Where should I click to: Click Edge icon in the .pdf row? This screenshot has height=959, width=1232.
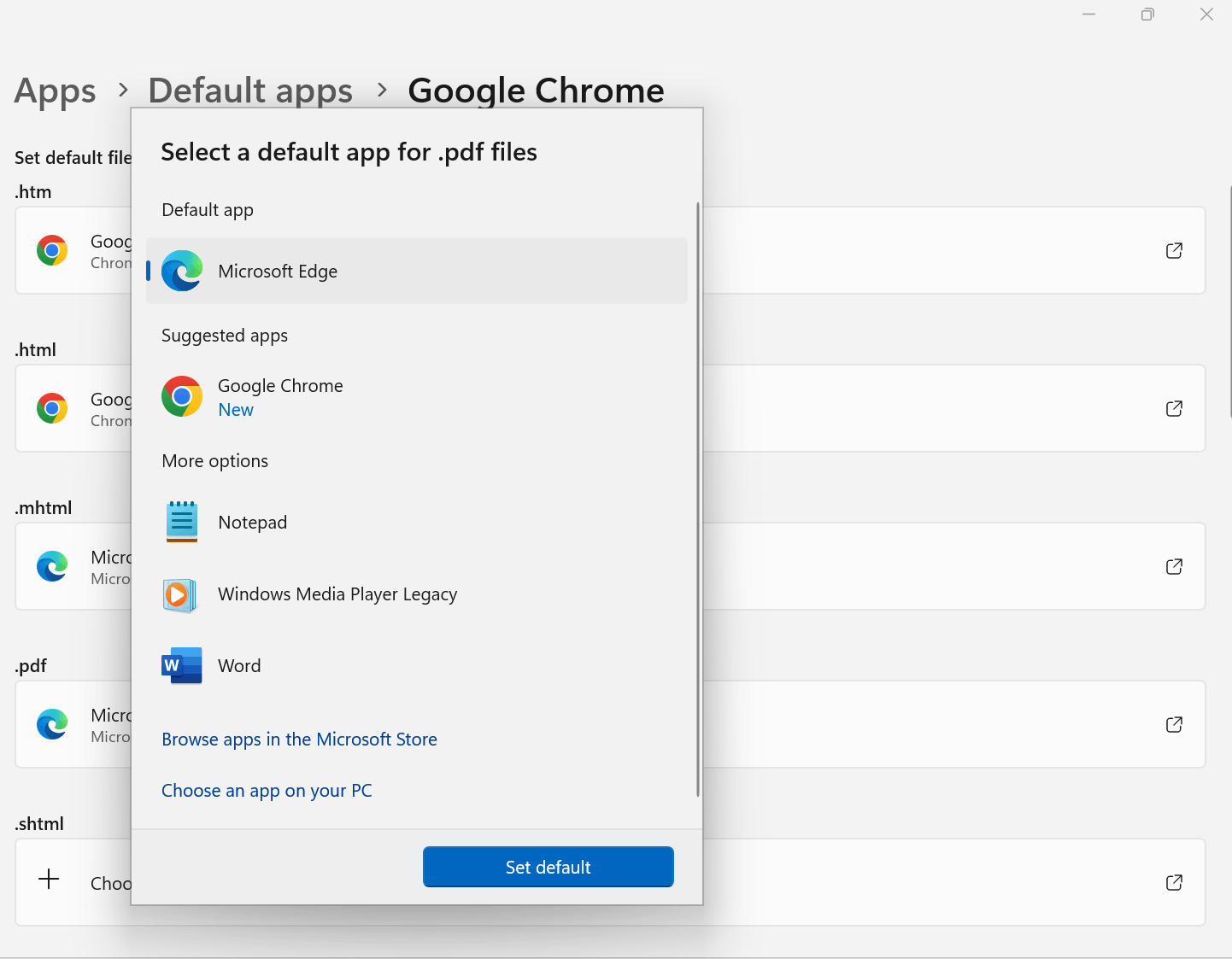[x=52, y=724]
